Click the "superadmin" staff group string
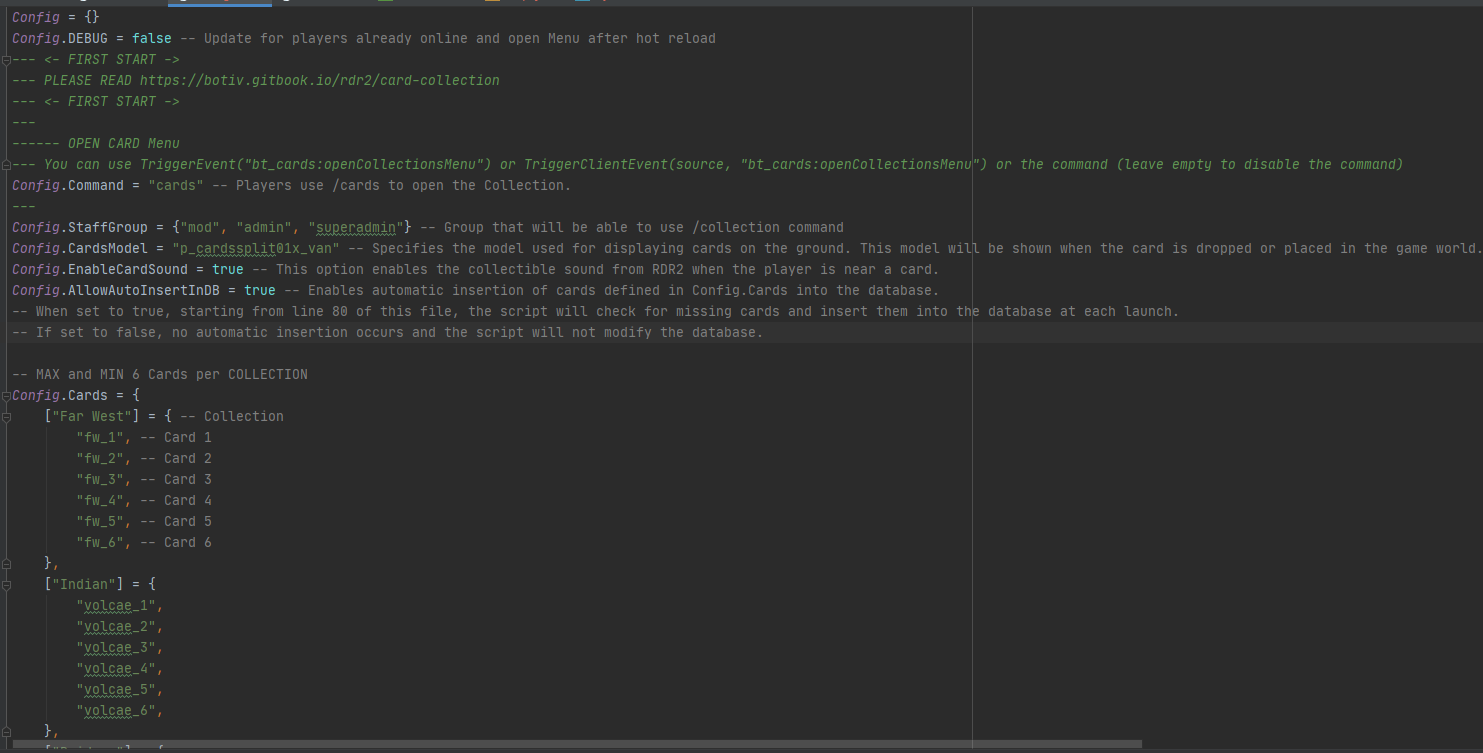This screenshot has height=753, width=1483. click(356, 227)
